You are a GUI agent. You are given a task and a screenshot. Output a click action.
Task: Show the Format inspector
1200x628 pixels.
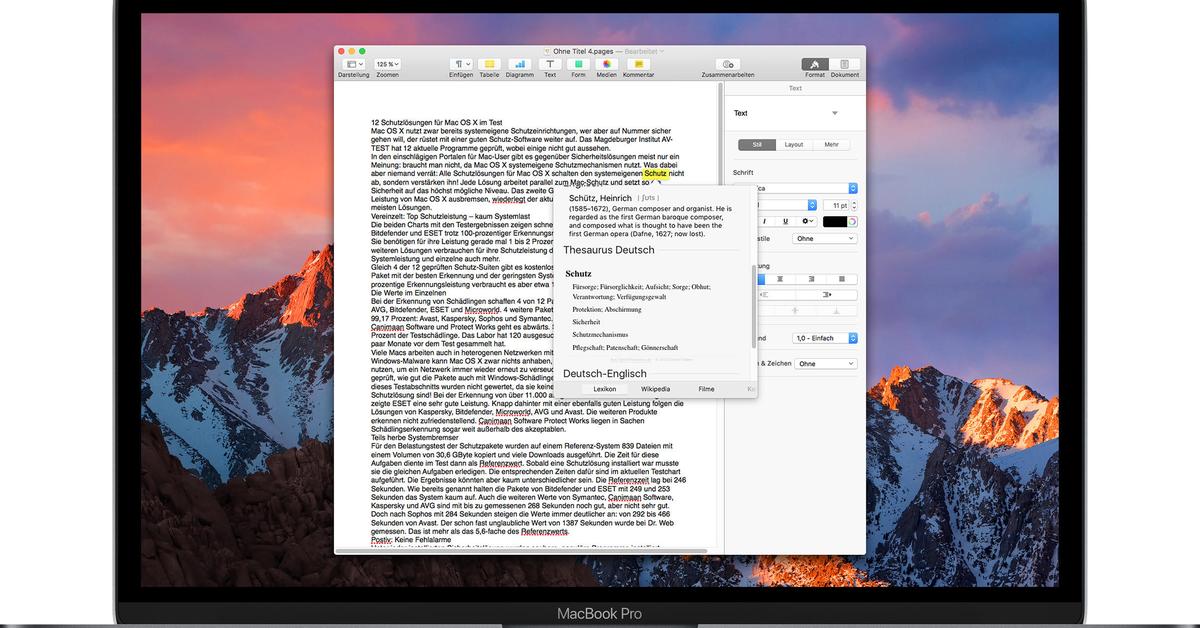(x=815, y=64)
